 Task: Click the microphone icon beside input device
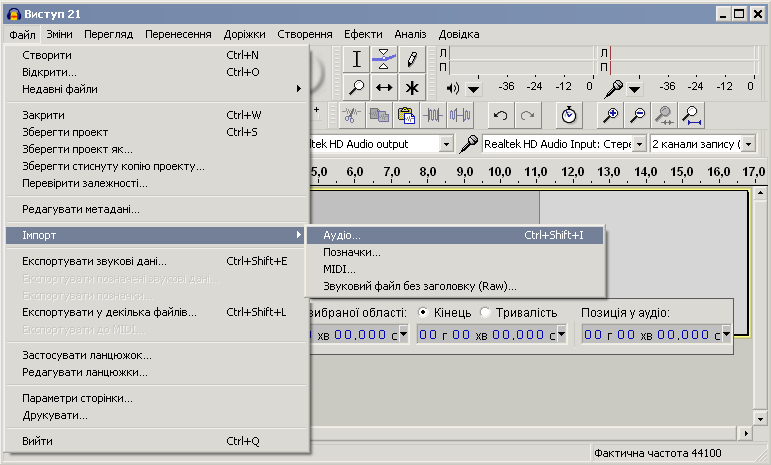coord(469,144)
